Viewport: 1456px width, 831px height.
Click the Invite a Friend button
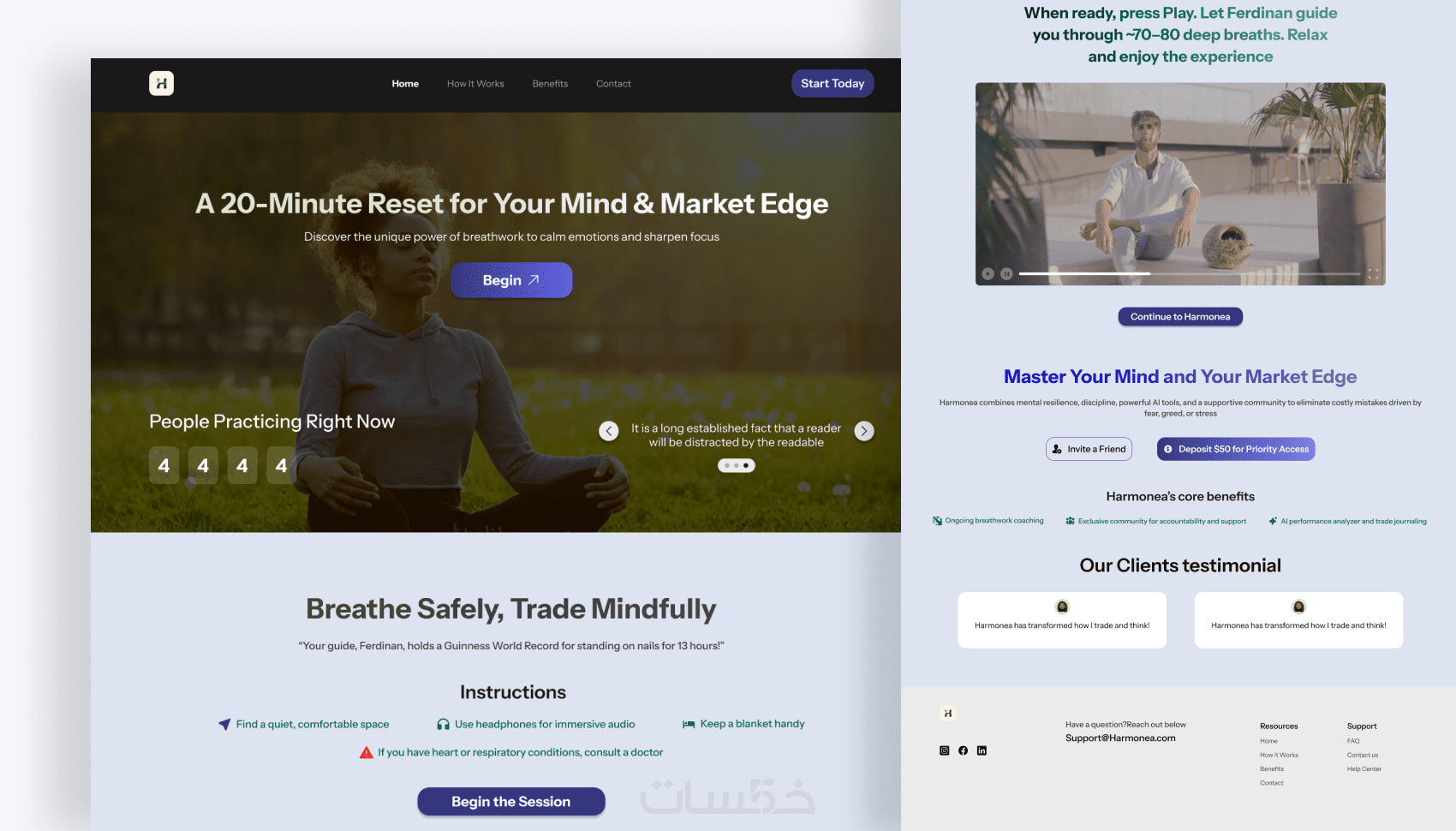pyautogui.click(x=1089, y=449)
